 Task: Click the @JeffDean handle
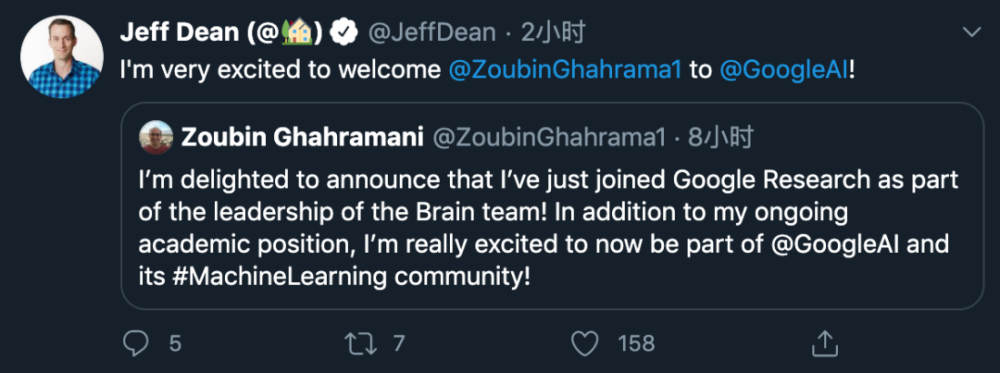pos(432,33)
